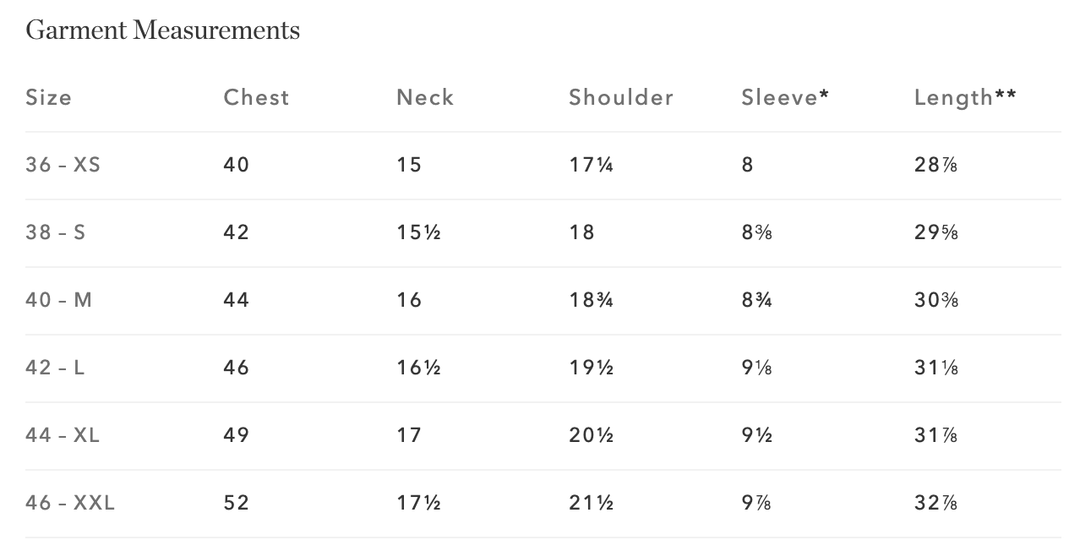This screenshot has width=1080, height=551.
Task: Click the shoulder value 21½ for XXL
Action: coord(591,503)
